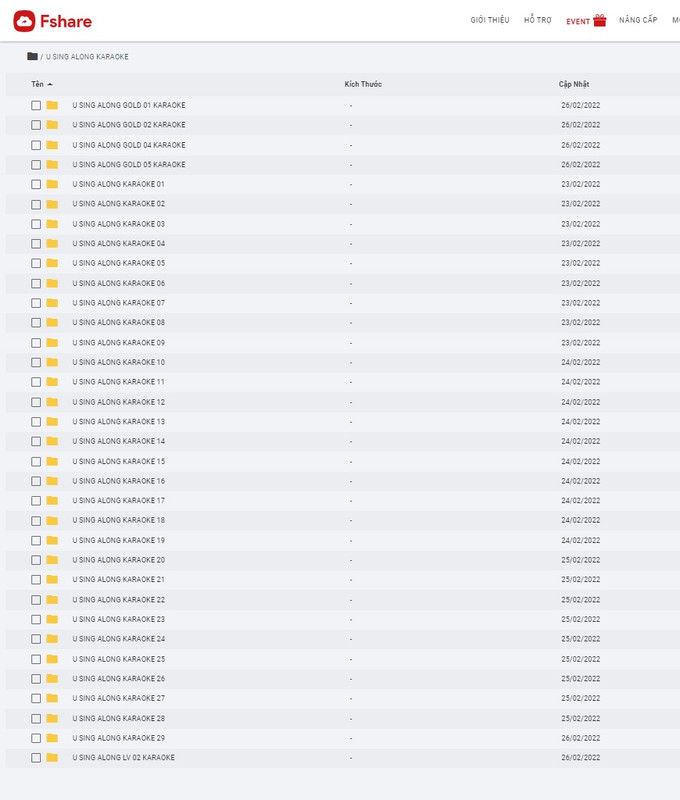This screenshot has width=680, height=800.
Task: Click folder icon for KARAOKE 09
Action: click(x=52, y=342)
